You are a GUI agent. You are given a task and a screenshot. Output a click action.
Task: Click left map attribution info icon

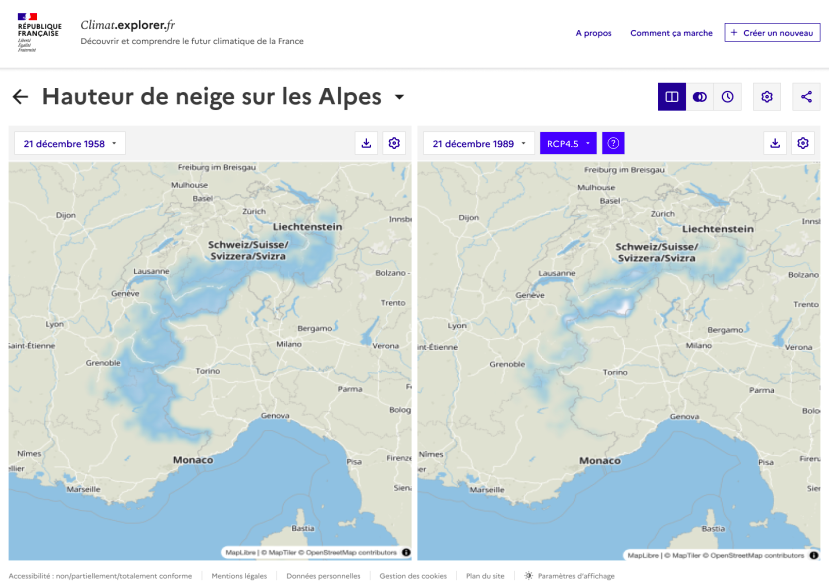point(406,552)
